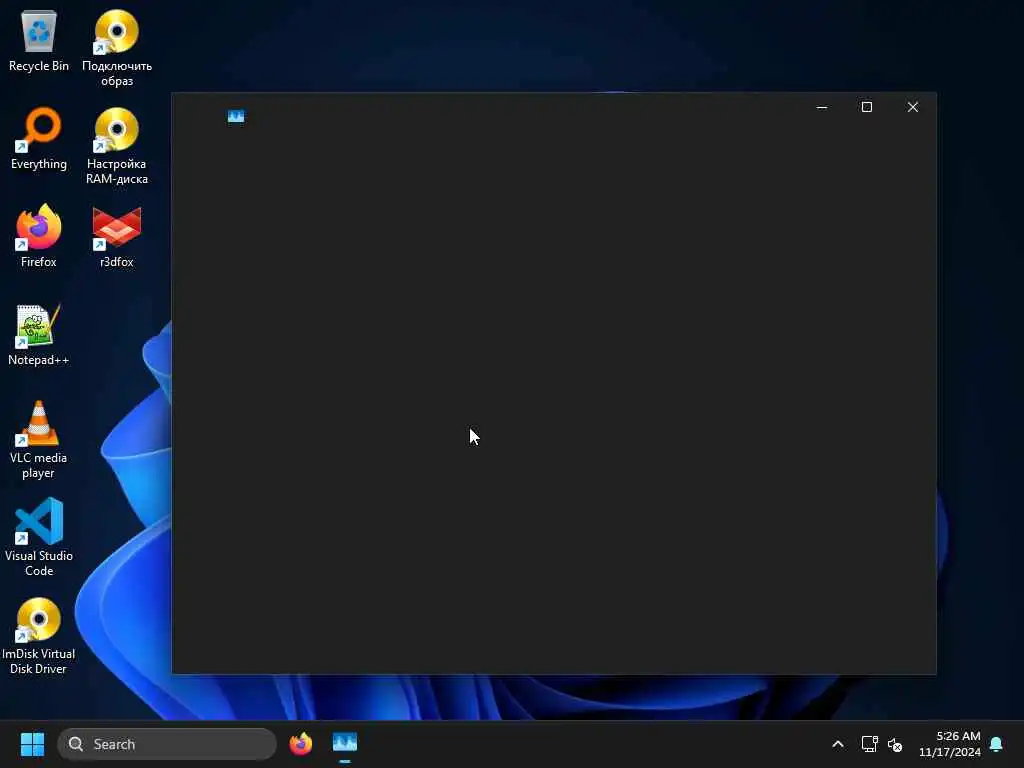Select the active app icon in taskbar
The height and width of the screenshot is (768, 1024).
tap(345, 743)
